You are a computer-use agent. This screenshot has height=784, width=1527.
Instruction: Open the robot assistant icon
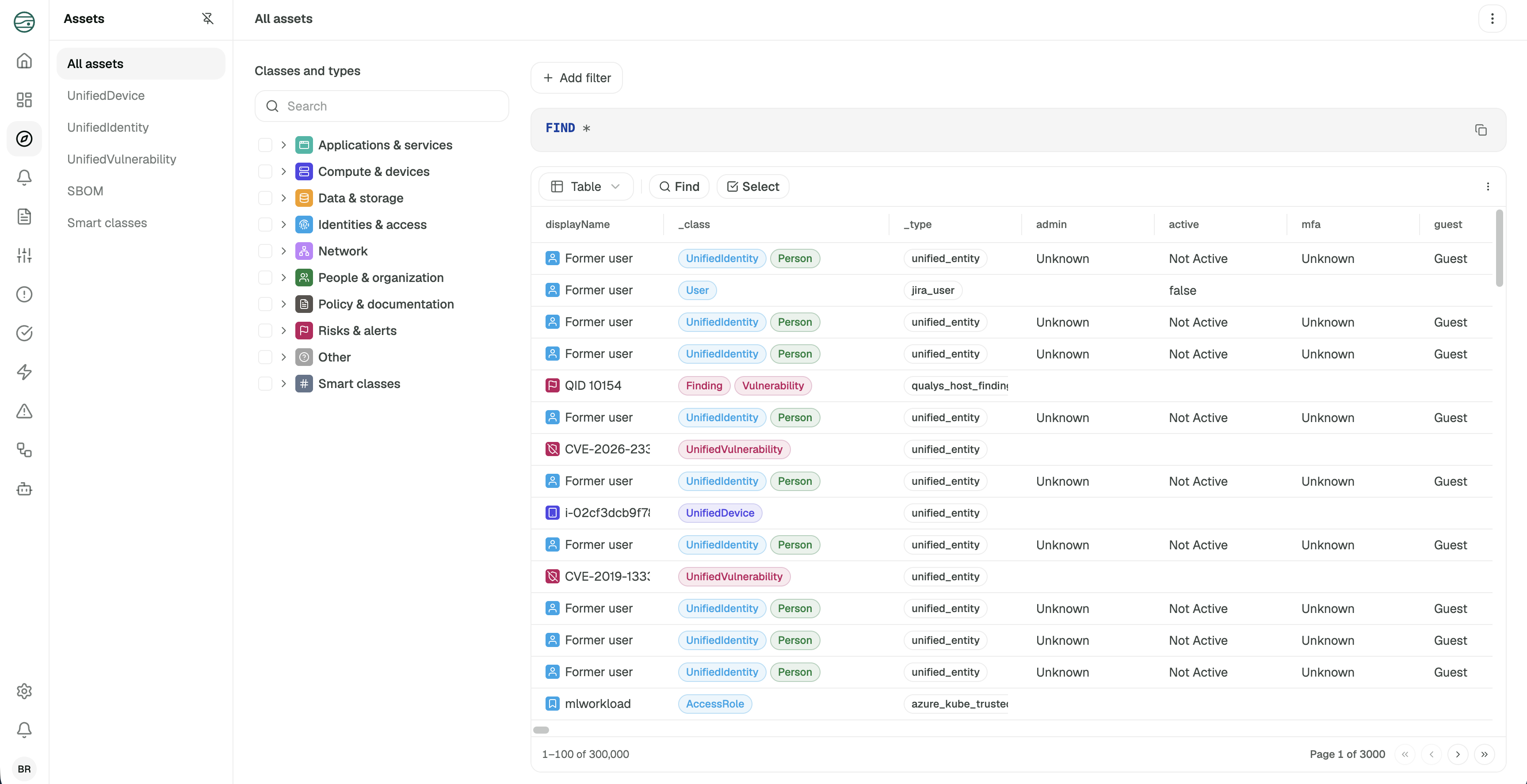coord(24,489)
